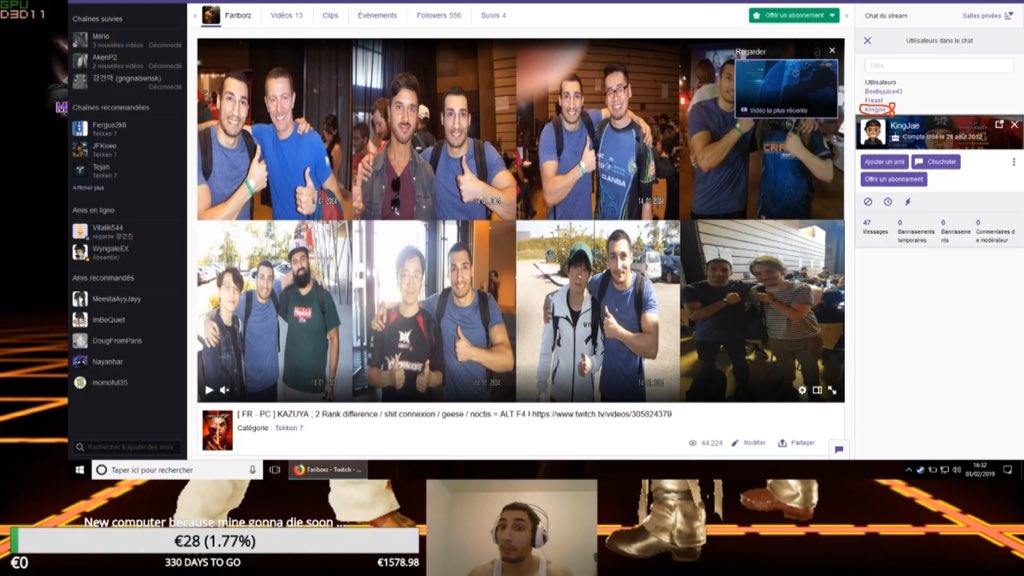
Task: View the Followers 556 tab
Action: tap(438, 15)
